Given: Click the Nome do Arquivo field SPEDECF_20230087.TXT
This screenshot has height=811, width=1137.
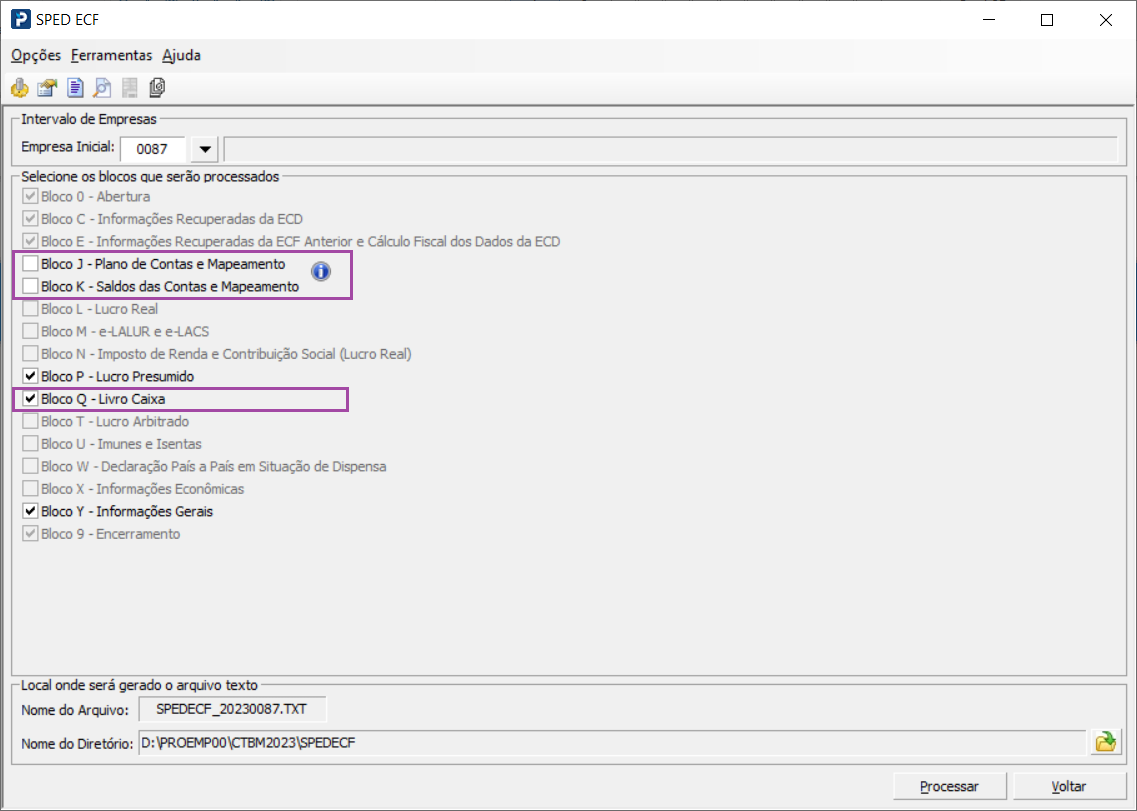Looking at the screenshot, I should [232, 709].
